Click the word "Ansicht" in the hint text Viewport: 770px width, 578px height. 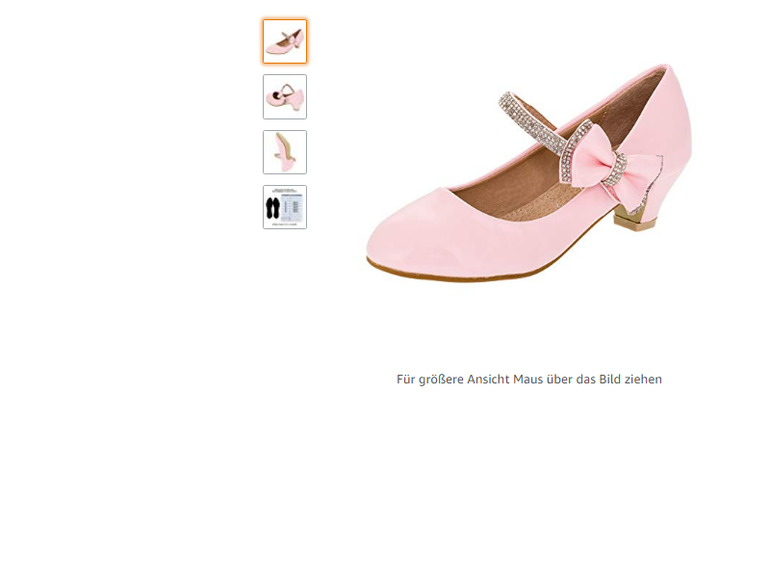tap(488, 379)
